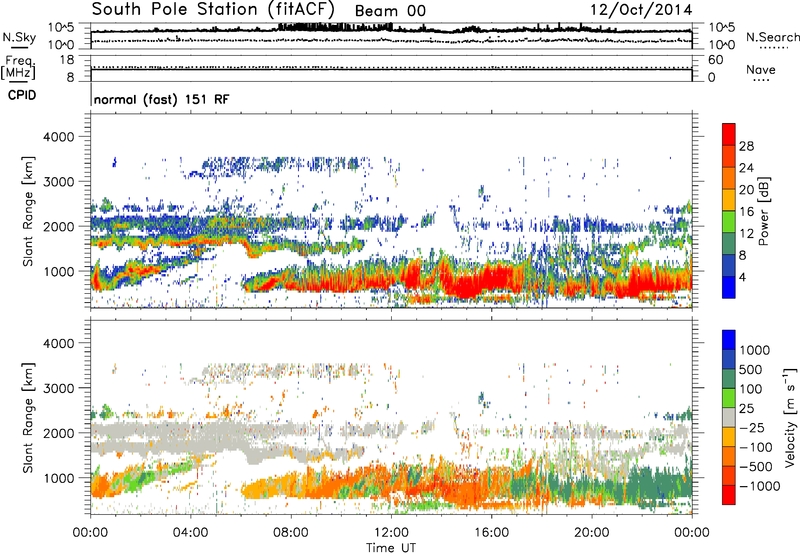Select the Beam 00 label
Screen dimensions: 800x554
(390, 11)
